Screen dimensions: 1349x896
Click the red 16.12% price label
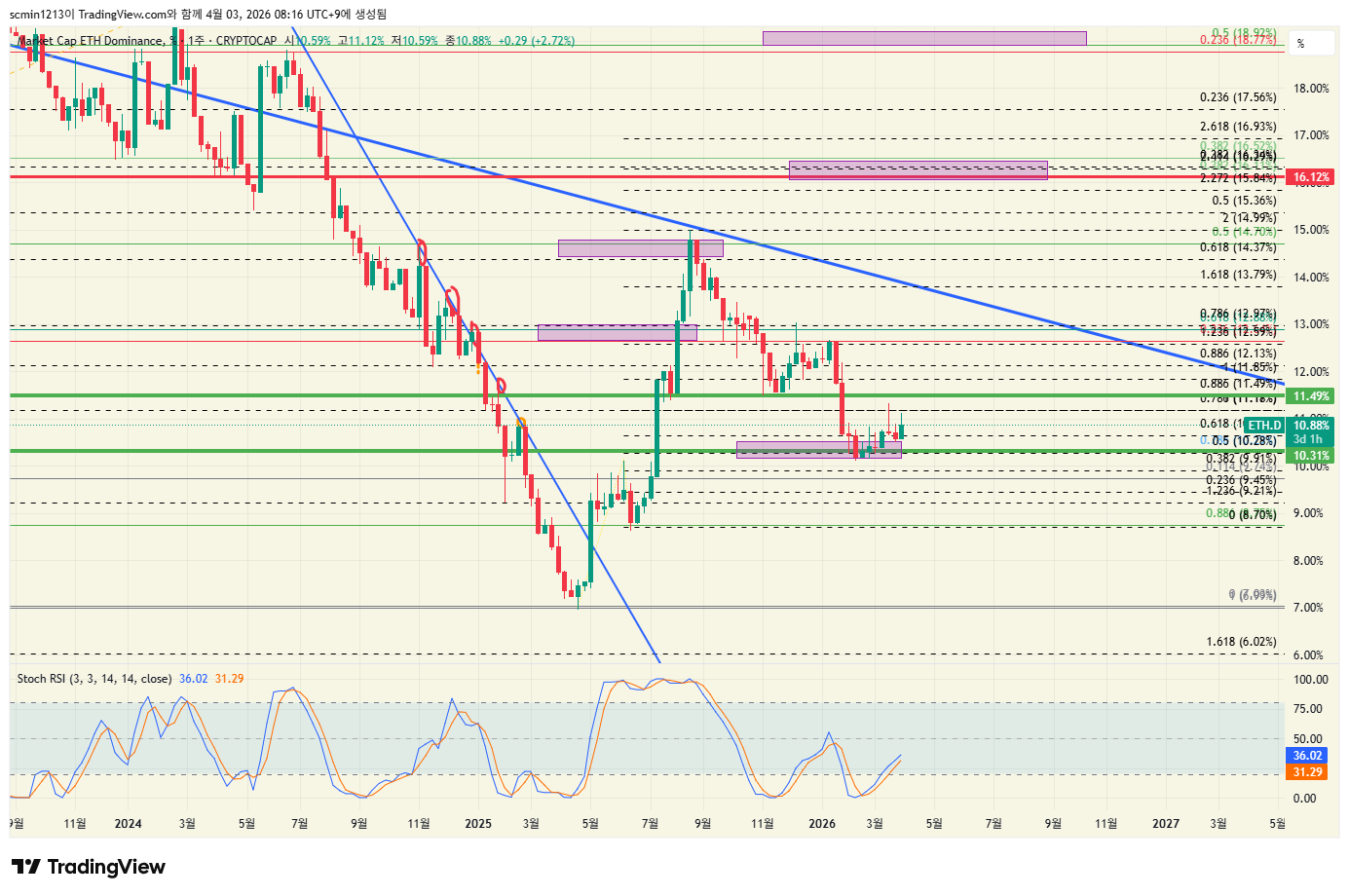click(x=1310, y=177)
